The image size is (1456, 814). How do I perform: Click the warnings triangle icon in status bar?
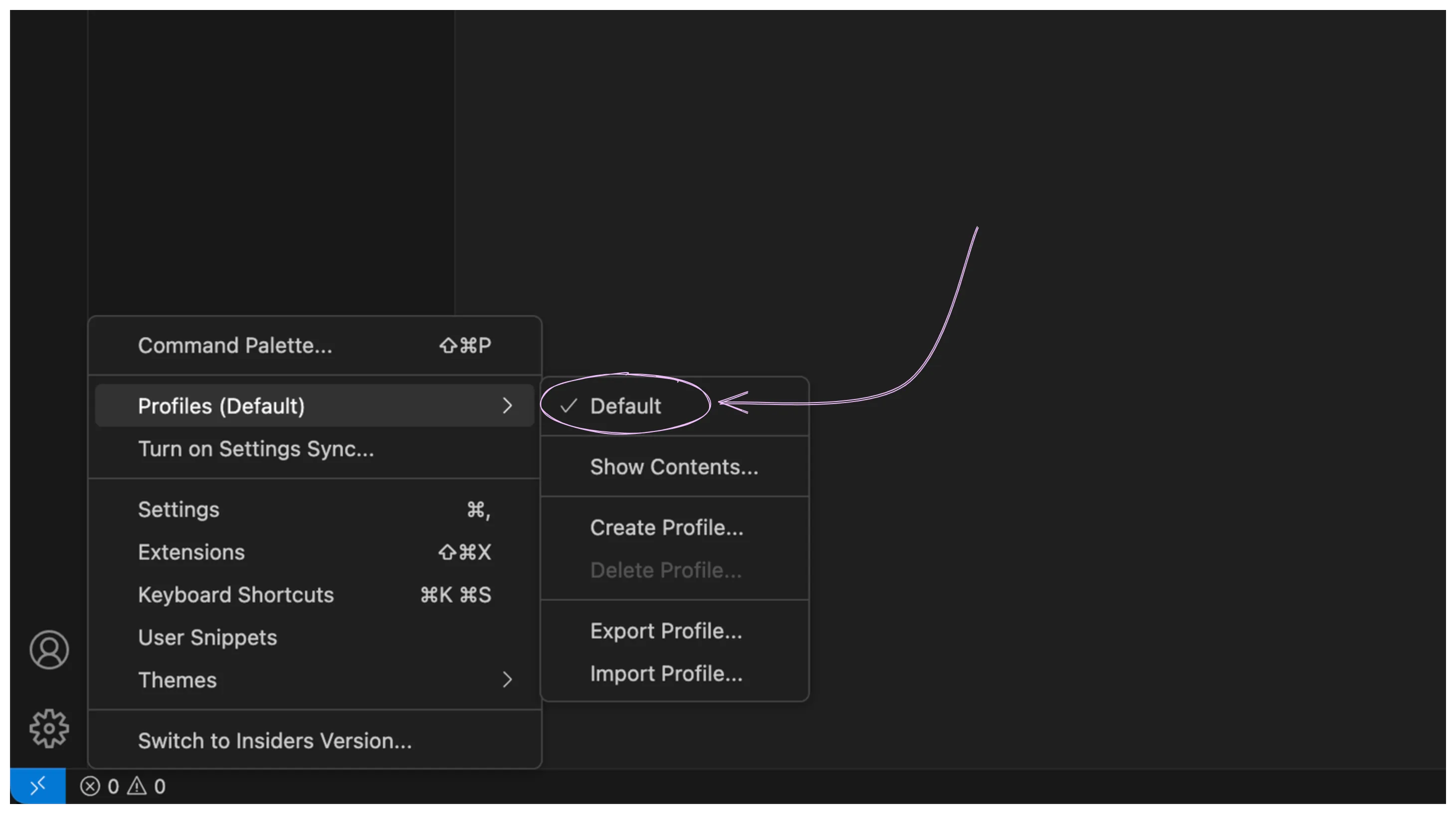click(x=137, y=786)
